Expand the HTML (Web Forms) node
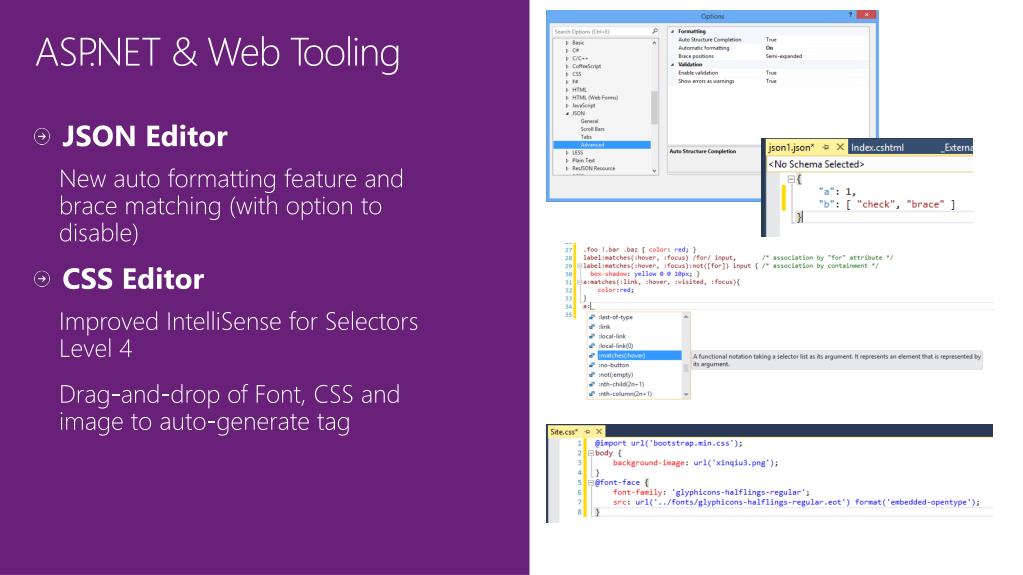 tap(567, 97)
